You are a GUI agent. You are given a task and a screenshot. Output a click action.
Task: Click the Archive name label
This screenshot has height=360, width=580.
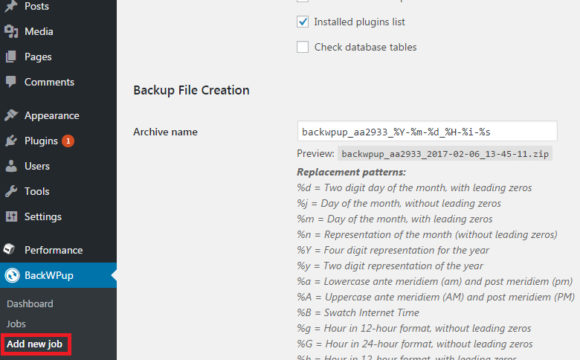click(165, 132)
